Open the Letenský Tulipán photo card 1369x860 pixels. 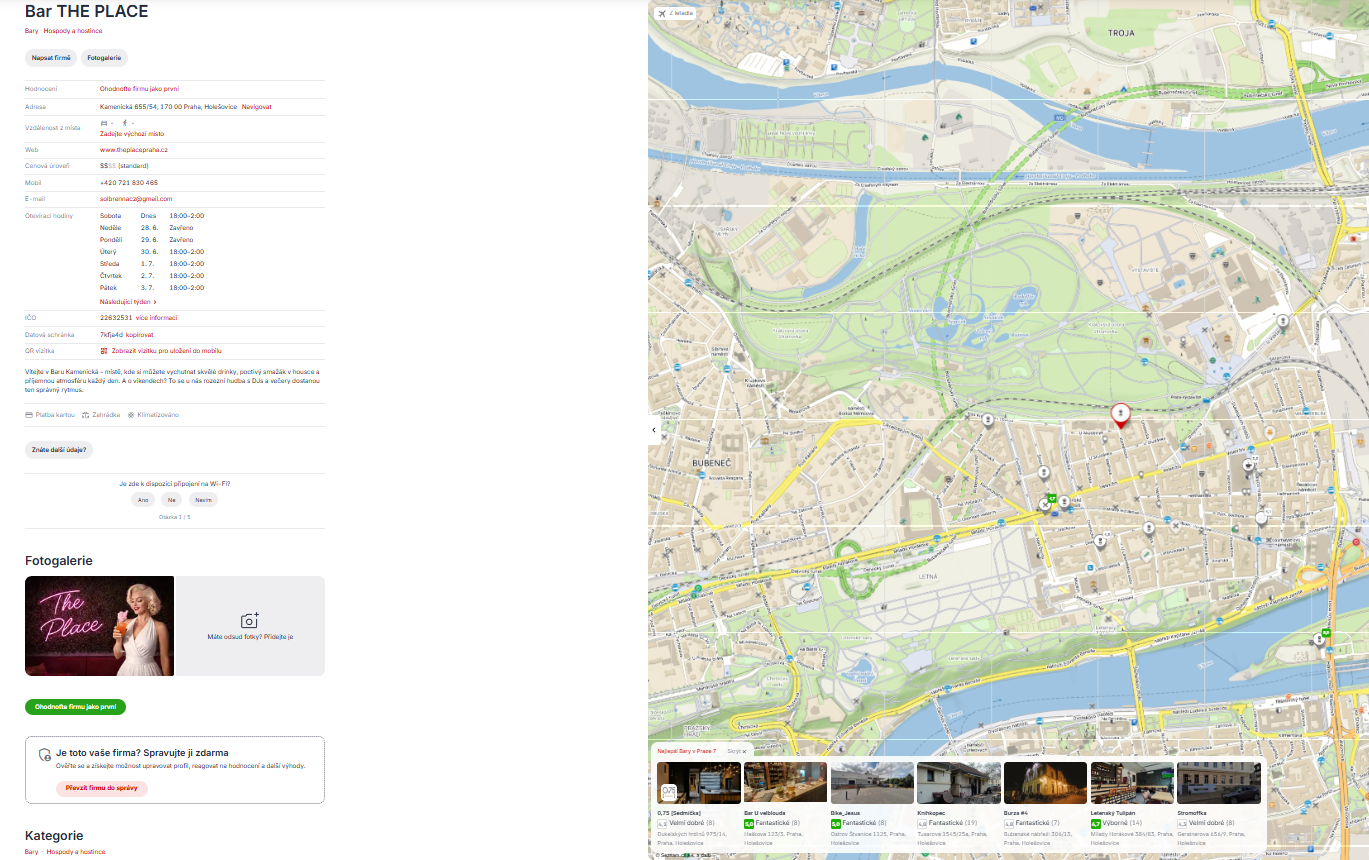[x=1132, y=783]
